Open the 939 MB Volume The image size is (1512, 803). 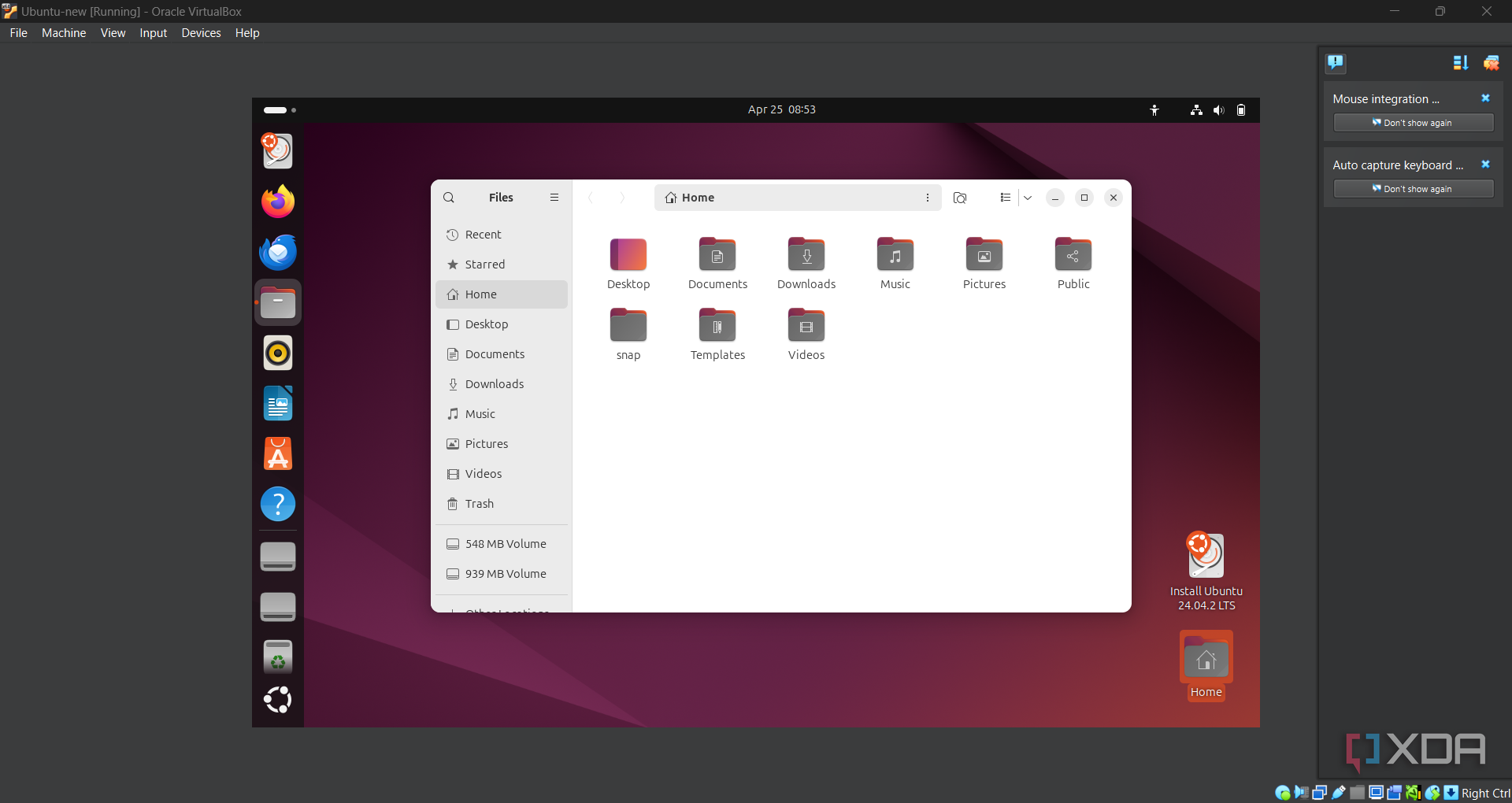click(502, 574)
